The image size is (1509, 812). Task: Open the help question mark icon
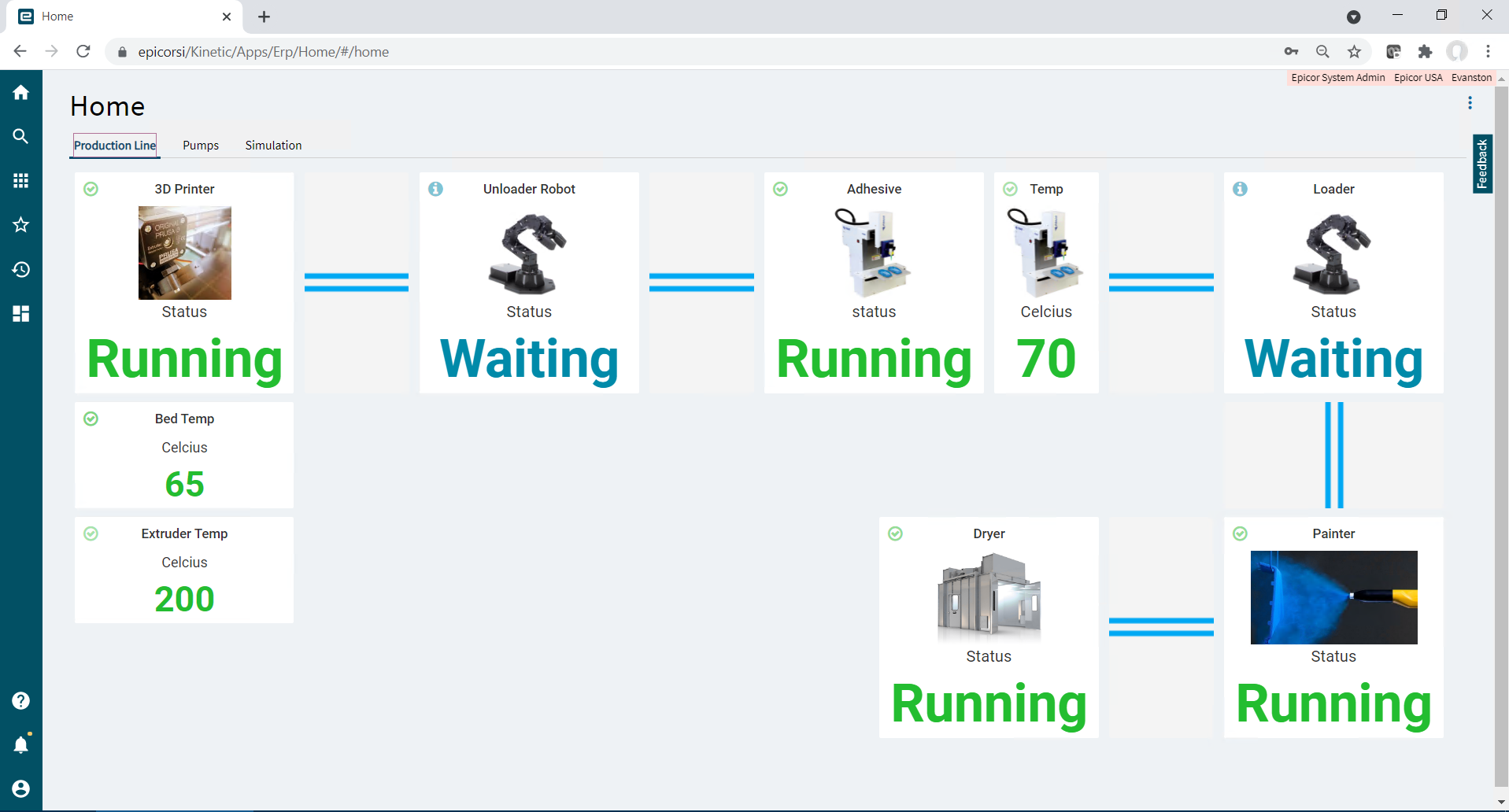[x=21, y=701]
